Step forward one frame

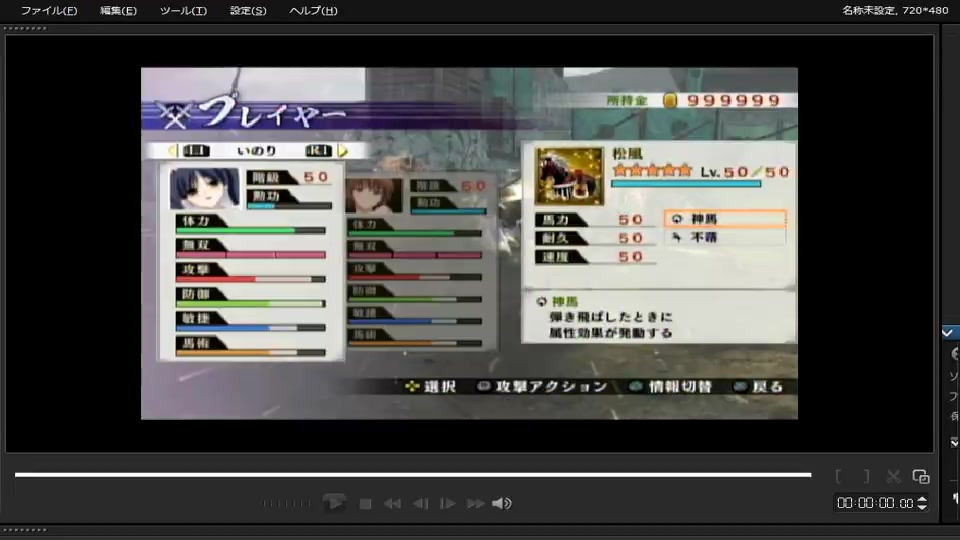coord(448,504)
